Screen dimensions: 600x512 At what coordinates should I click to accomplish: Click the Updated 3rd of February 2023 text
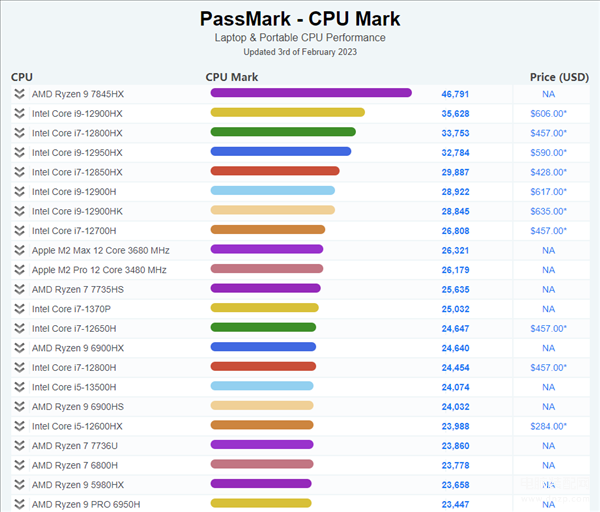coord(300,52)
